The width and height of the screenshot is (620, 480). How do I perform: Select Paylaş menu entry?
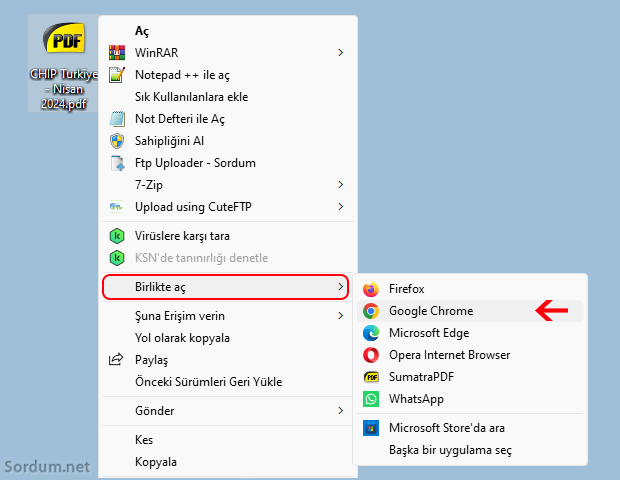[x=227, y=360]
